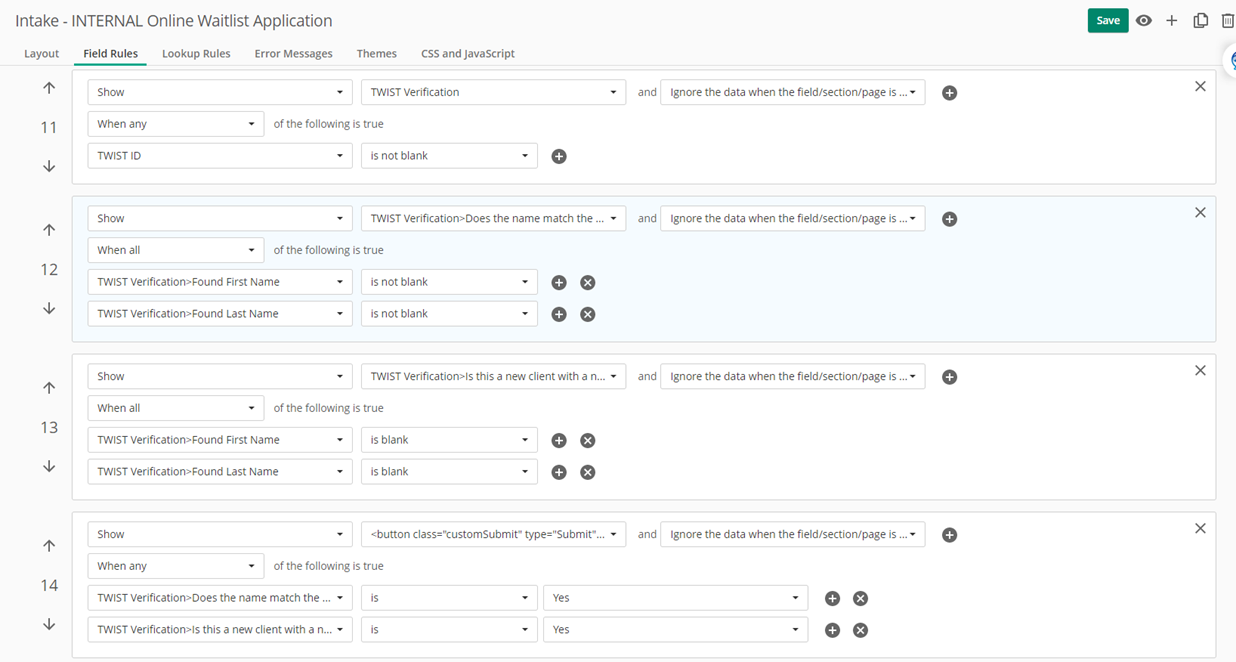Move rule 12 up
The height and width of the screenshot is (662, 1236).
click(49, 230)
